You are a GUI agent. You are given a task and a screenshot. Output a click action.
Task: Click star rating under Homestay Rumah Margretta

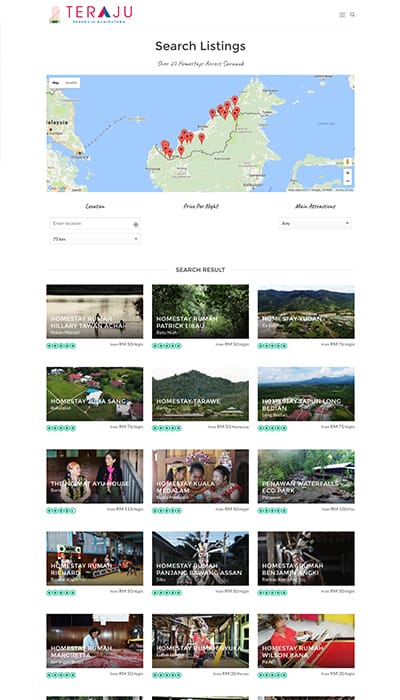61,675
